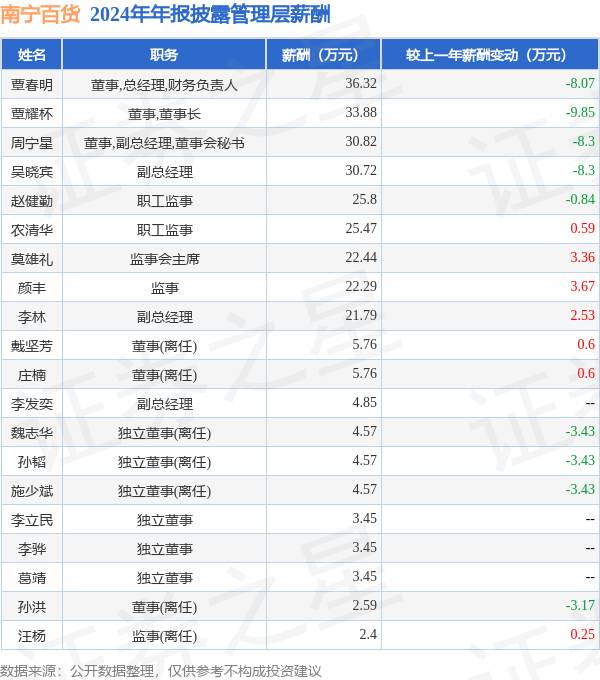
Task: Select the name 李立民
Action: coord(32,520)
